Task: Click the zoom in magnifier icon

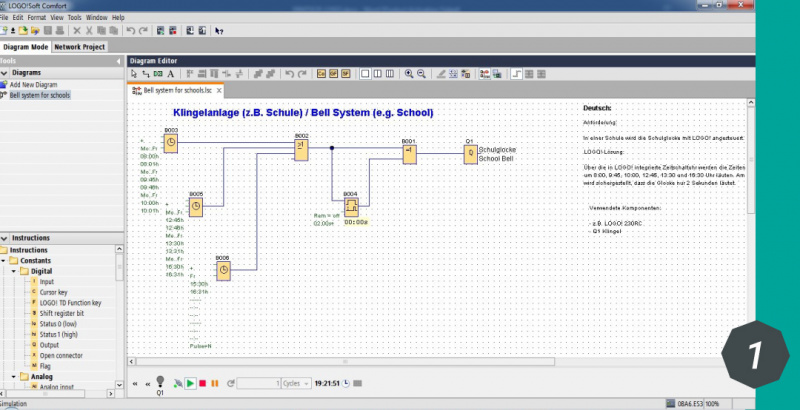Action: click(x=409, y=73)
